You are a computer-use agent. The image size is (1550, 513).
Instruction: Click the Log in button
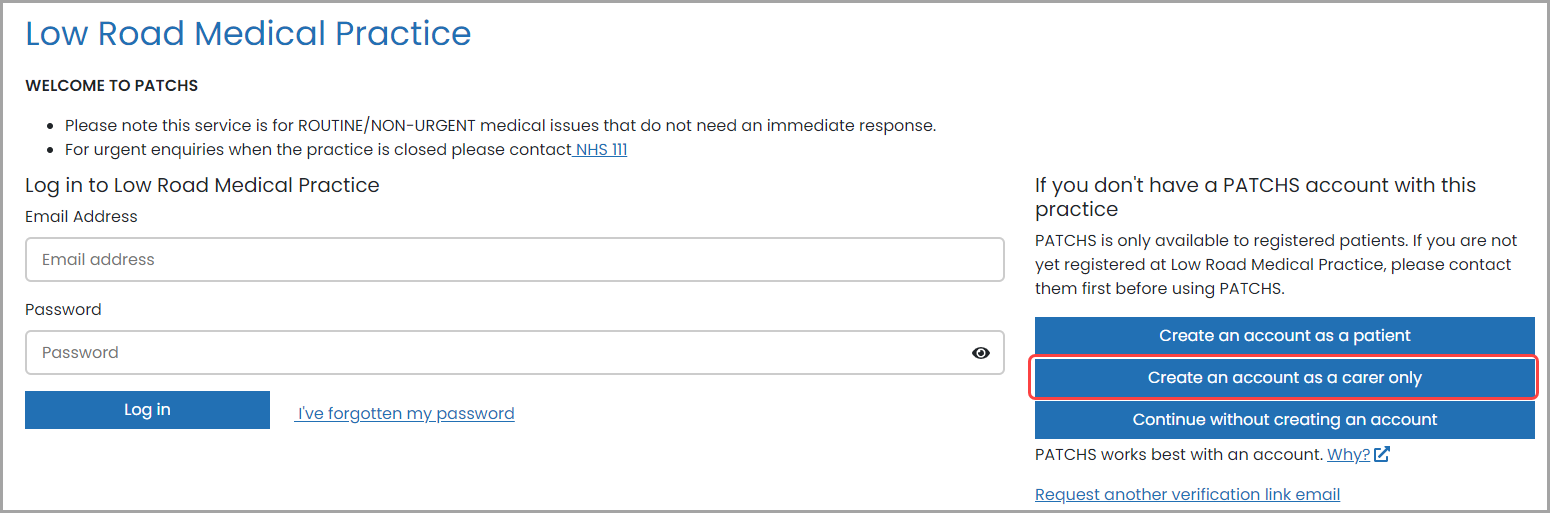147,410
